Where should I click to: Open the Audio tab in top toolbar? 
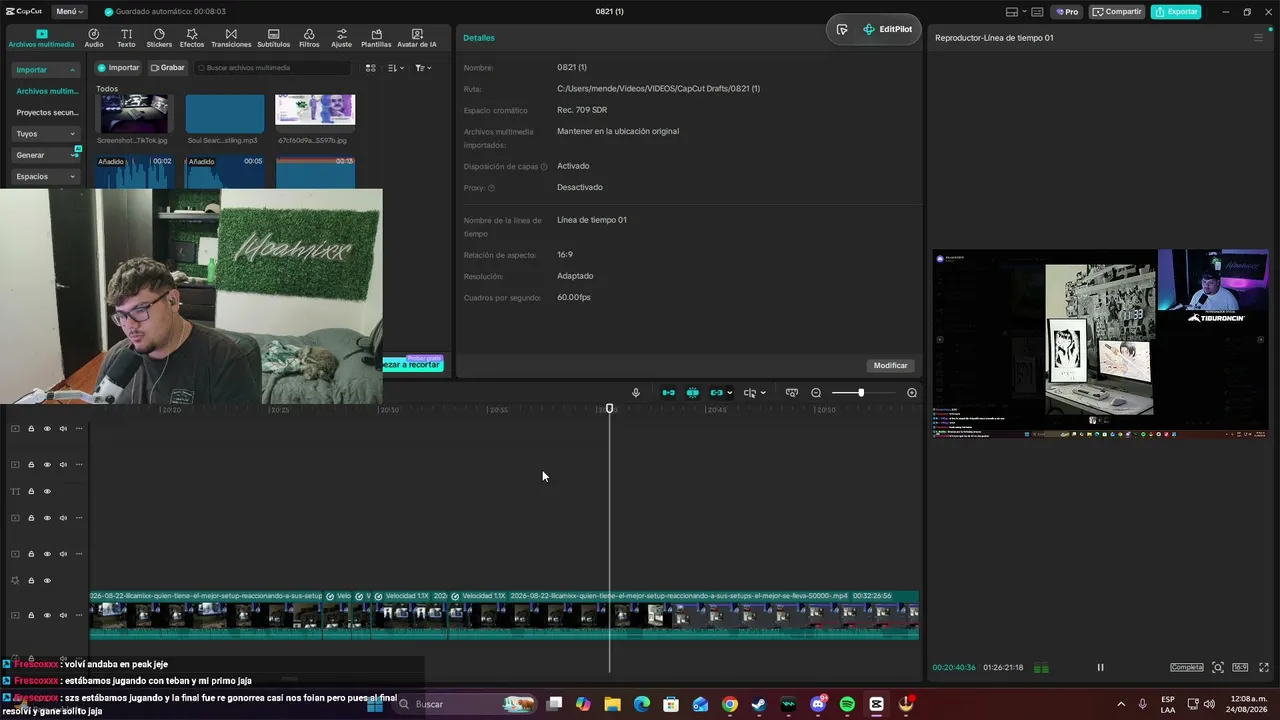94,38
